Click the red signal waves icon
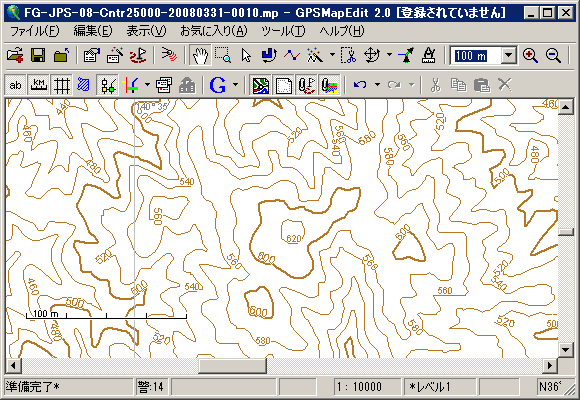The height and width of the screenshot is (400, 580). pos(169,56)
